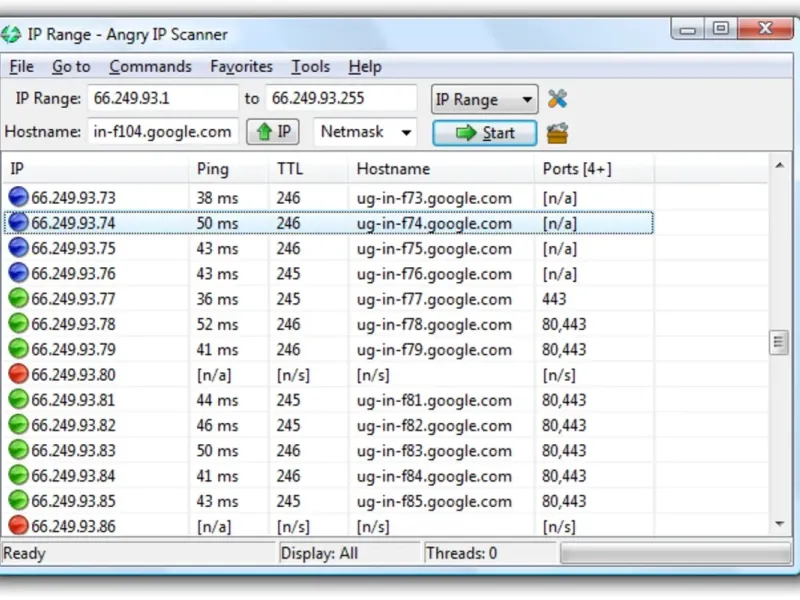
Task: Select green status icon for 66.249.93.85
Action: click(x=18, y=501)
